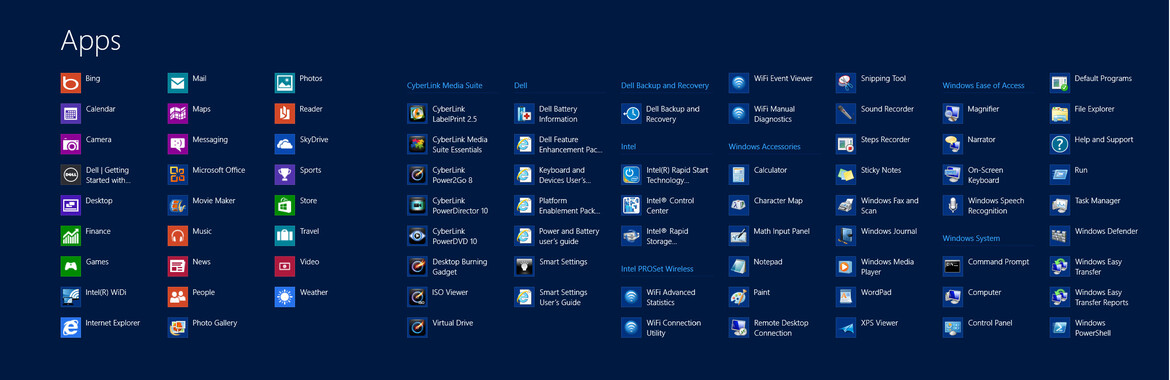This screenshot has height=380, width=1170.
Task: Open the Messaging app icon
Action: click(x=178, y=144)
